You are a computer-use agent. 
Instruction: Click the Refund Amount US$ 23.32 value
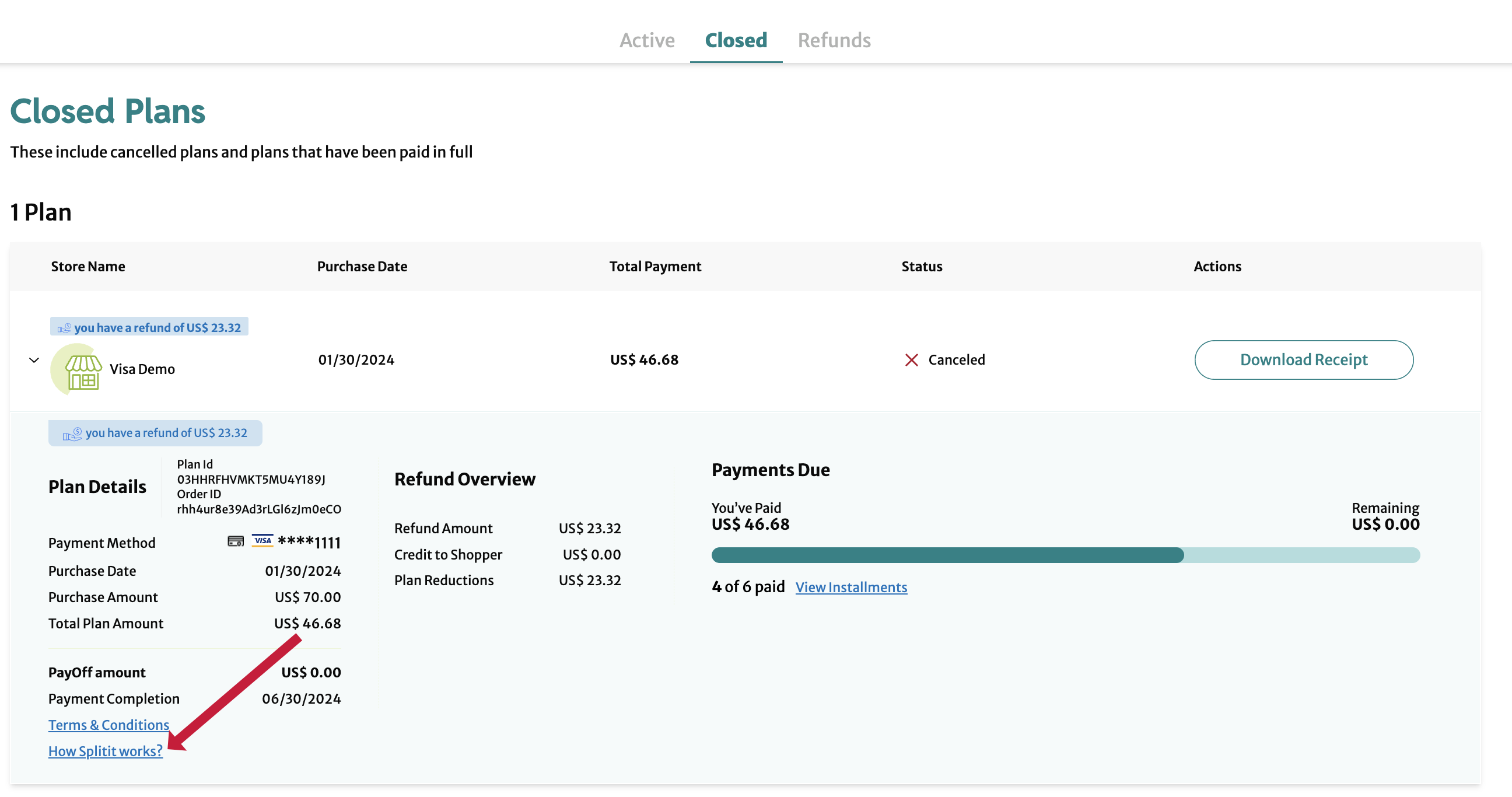click(589, 528)
